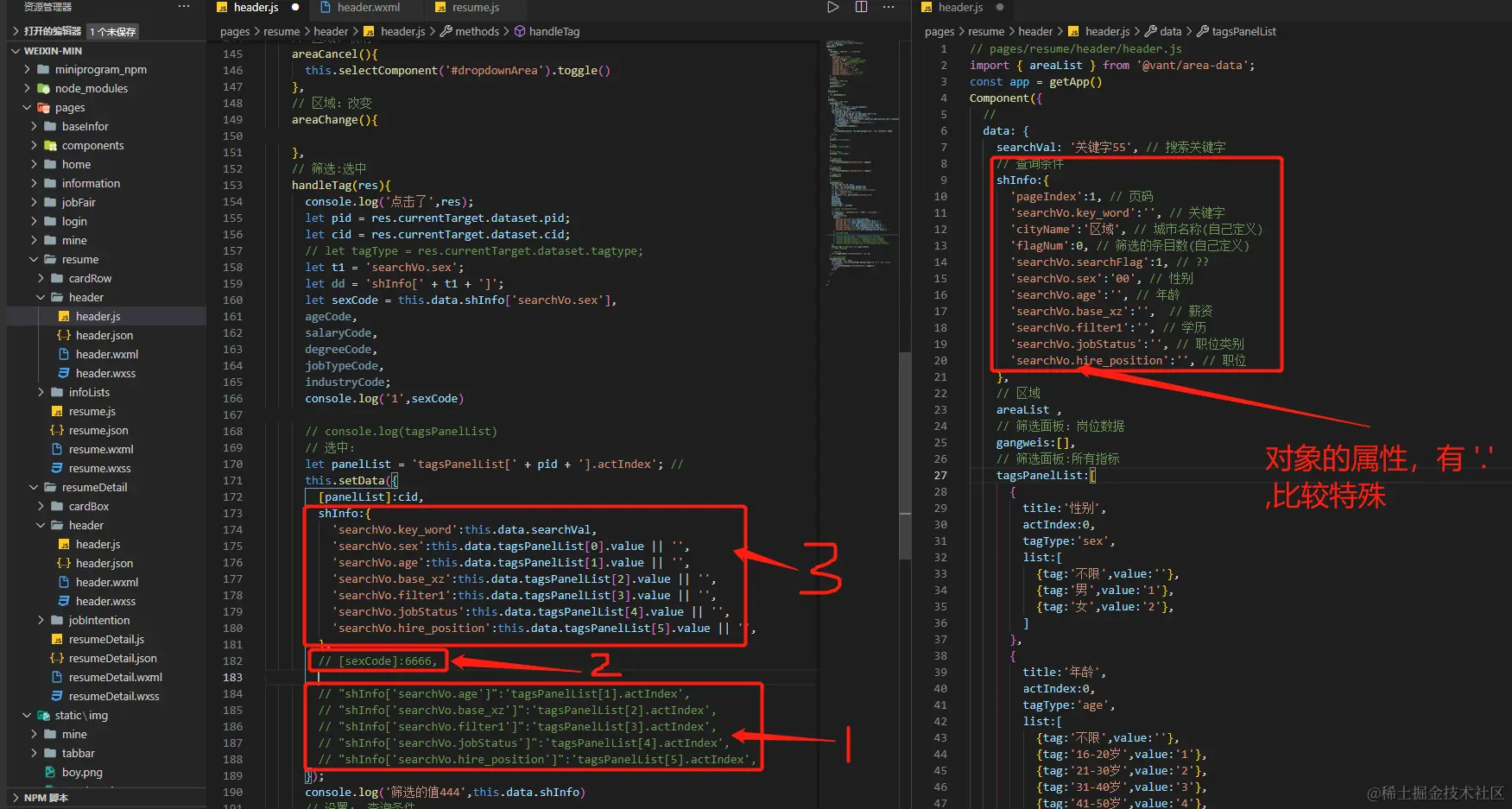Open header.wxml under resumeDetail/header
This screenshot has width=1512, height=809.
[107, 583]
